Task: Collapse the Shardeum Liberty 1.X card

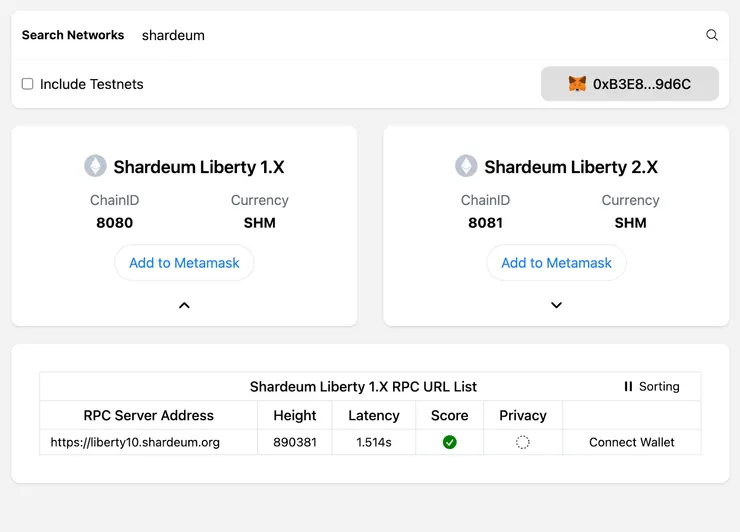Action: tap(184, 305)
